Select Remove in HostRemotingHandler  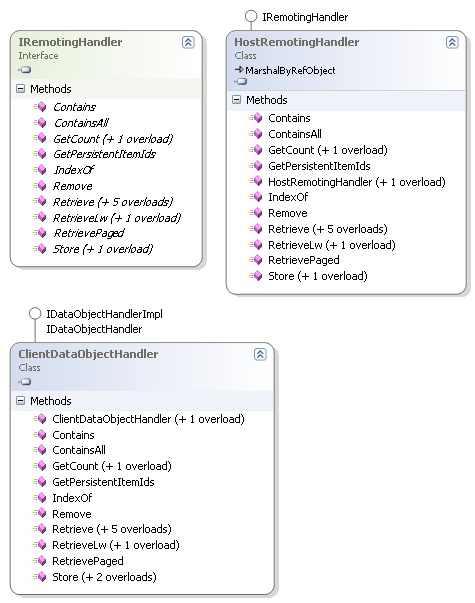pyautogui.click(x=288, y=213)
